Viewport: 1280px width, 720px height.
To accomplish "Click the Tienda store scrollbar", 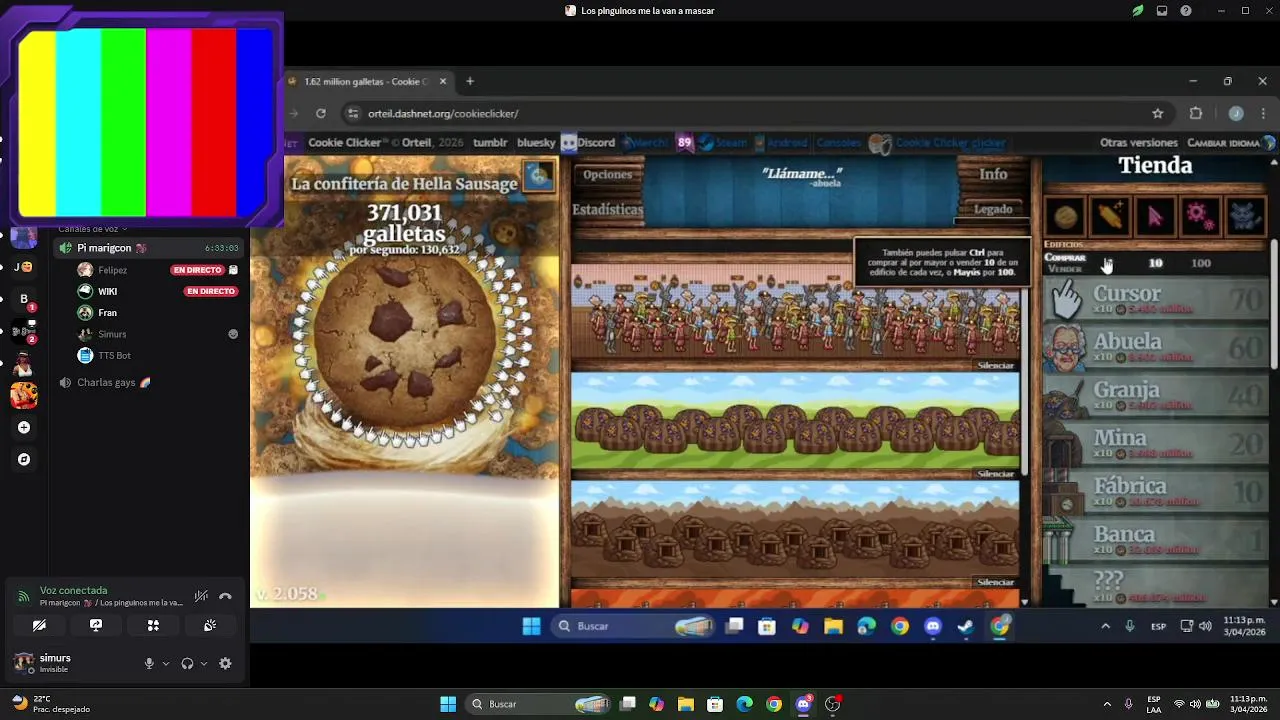I will click(x=1274, y=305).
